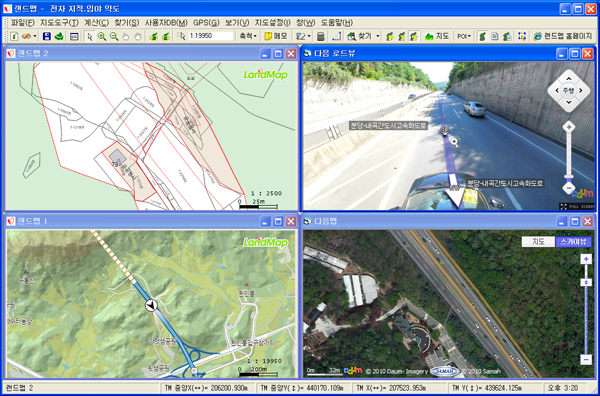600x396 pixels.
Task: Switch Daum map to 스카이뷰 view
Action: click(573, 241)
